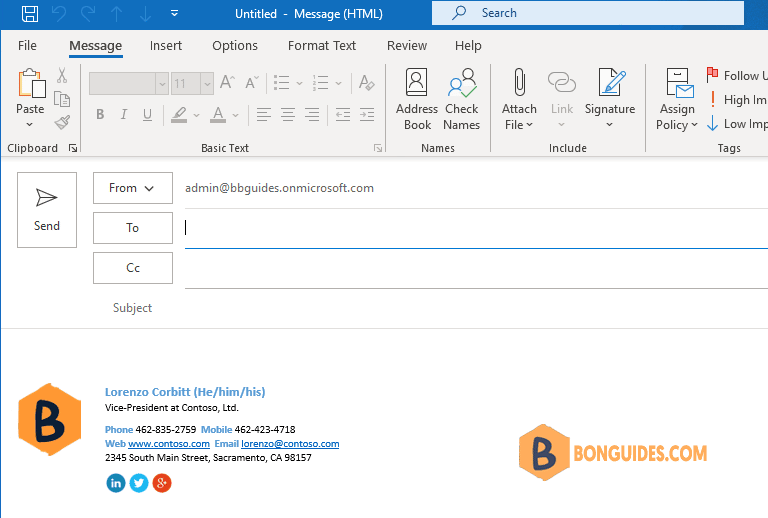Click the Paste clipboard icon
The height and width of the screenshot is (518, 768).
[30, 83]
